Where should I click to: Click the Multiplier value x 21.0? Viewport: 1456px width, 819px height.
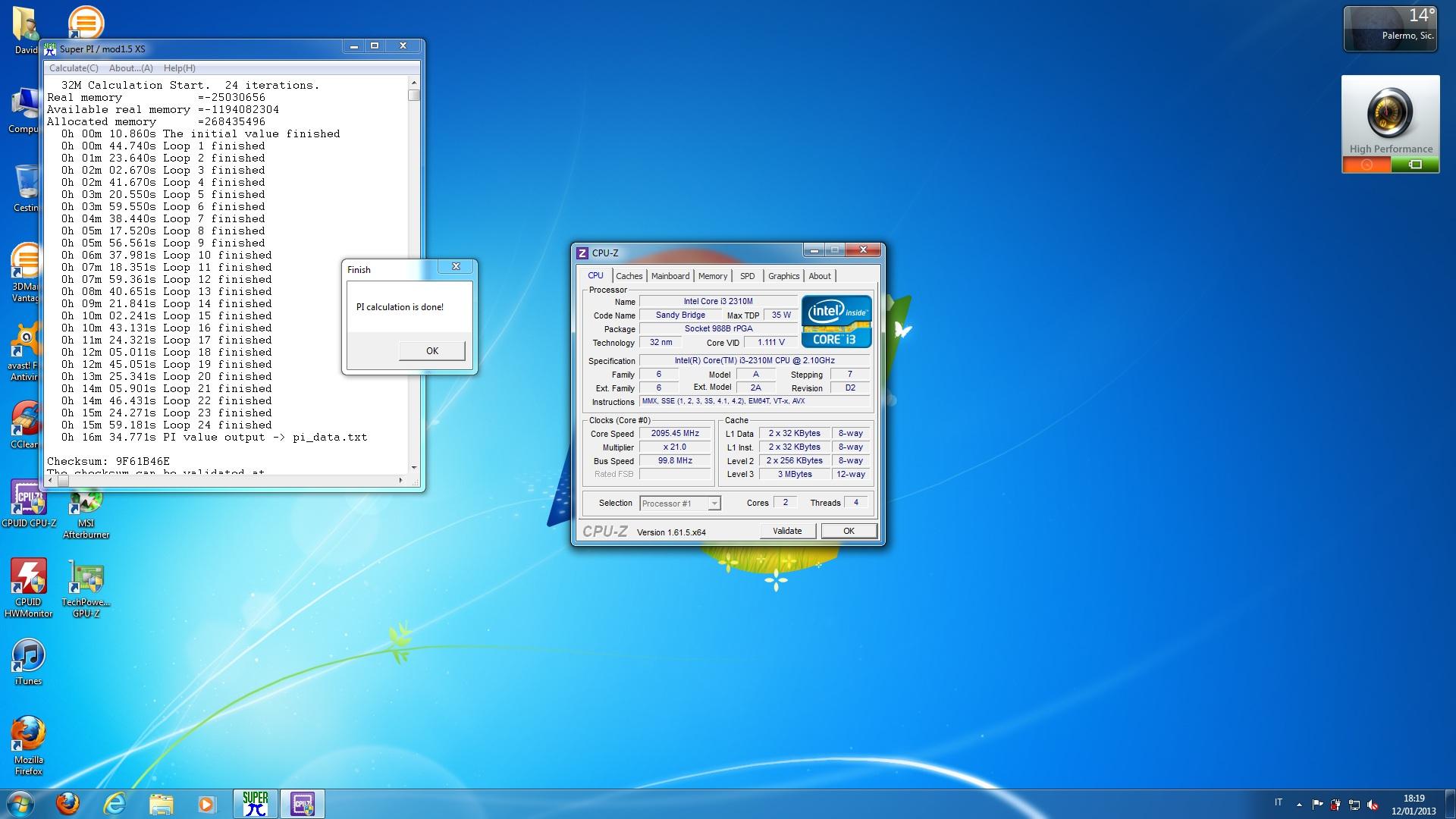coord(674,447)
